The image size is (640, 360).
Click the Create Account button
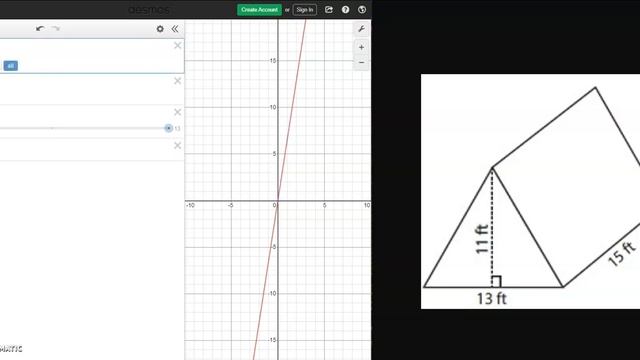[x=259, y=10]
